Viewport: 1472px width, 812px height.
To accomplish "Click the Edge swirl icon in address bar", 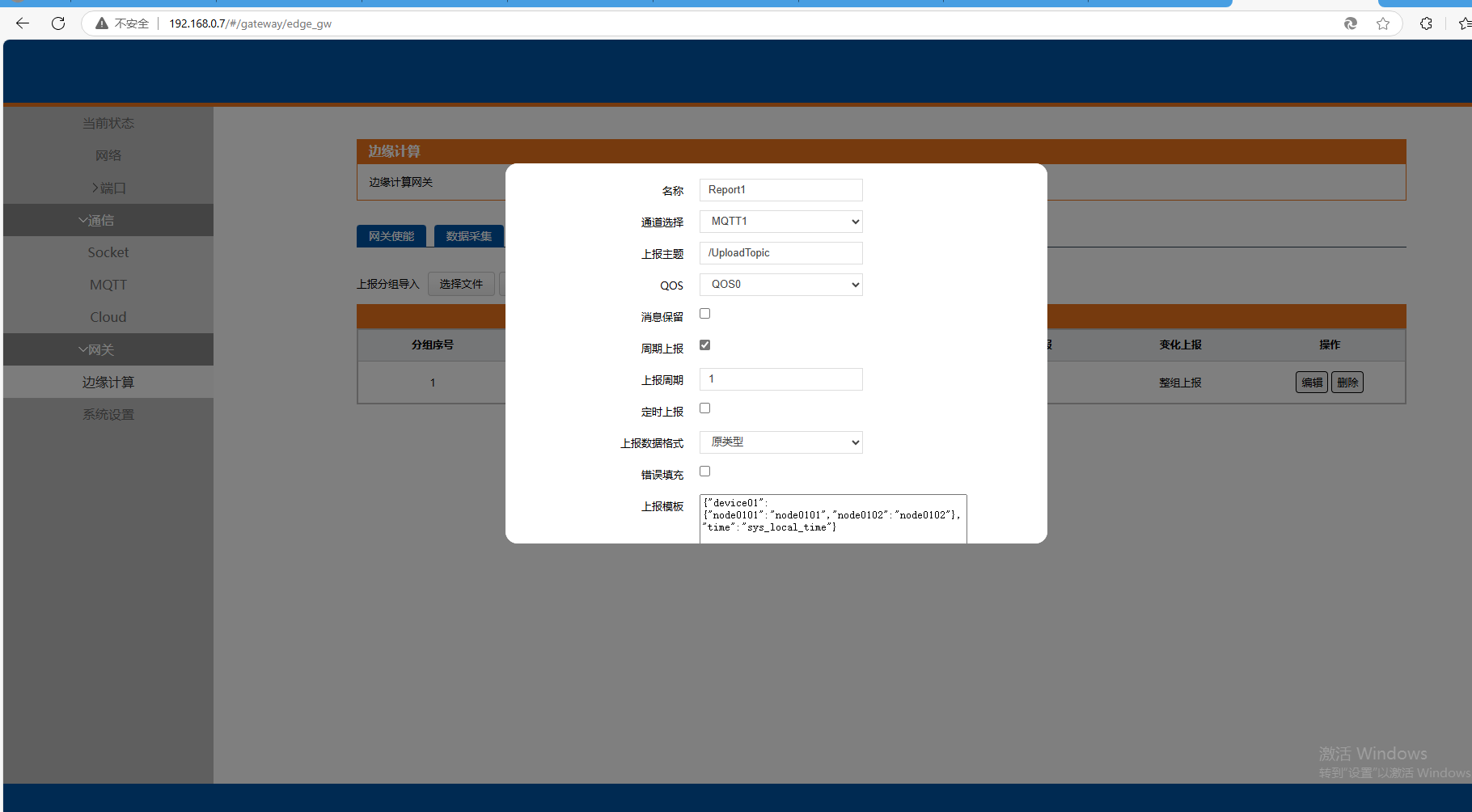I will [1351, 23].
